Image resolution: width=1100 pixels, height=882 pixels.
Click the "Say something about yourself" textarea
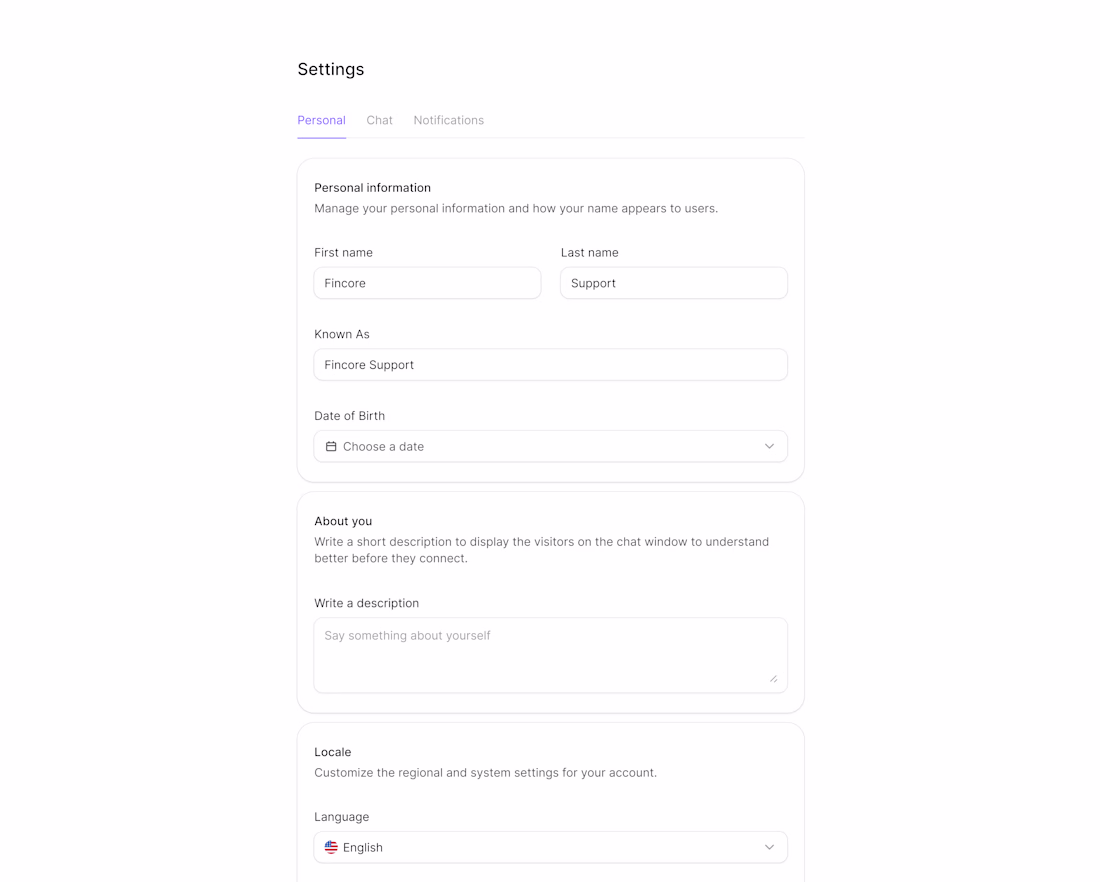click(550, 655)
